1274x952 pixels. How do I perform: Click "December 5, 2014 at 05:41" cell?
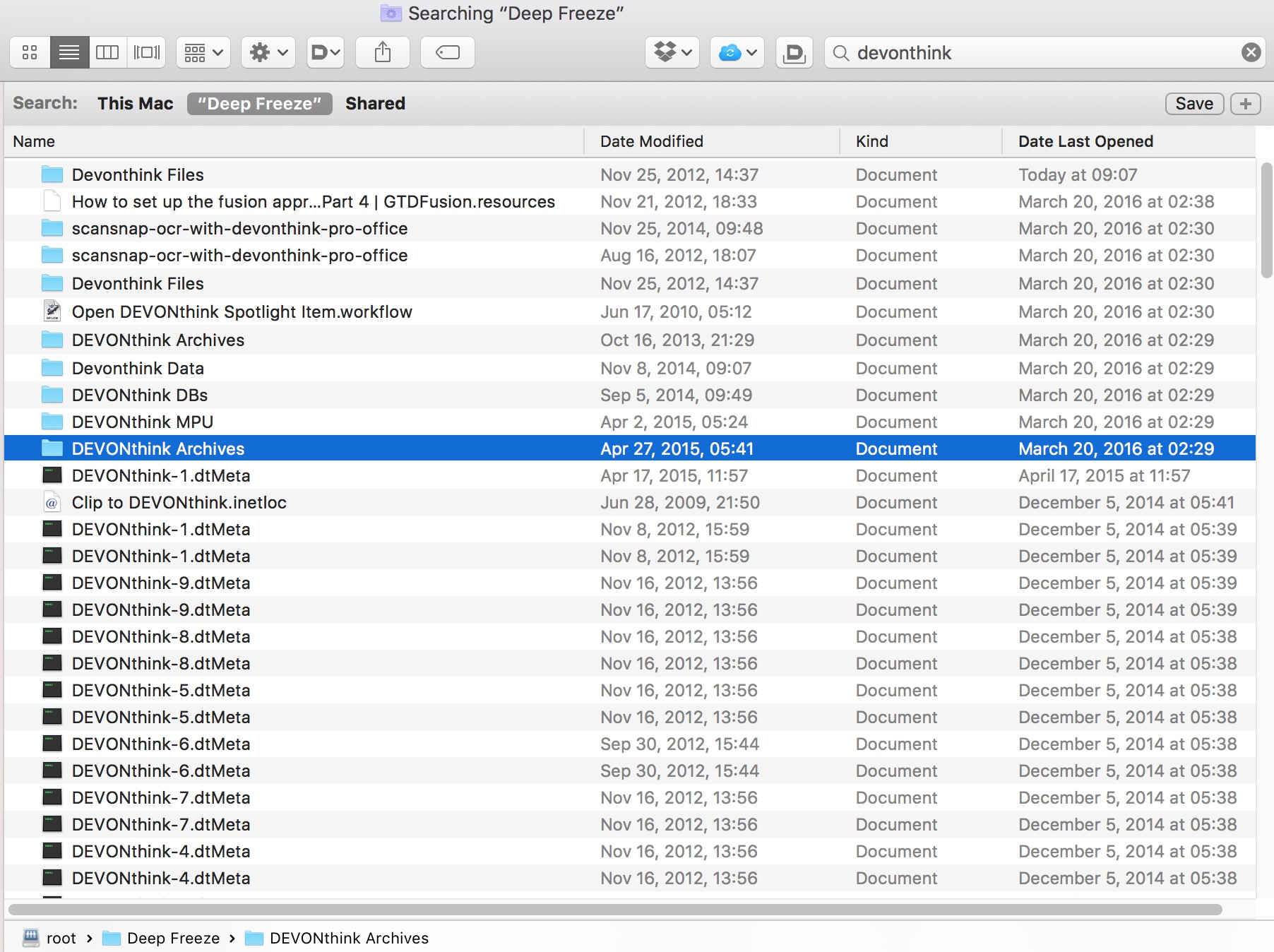pyautogui.click(x=1126, y=502)
